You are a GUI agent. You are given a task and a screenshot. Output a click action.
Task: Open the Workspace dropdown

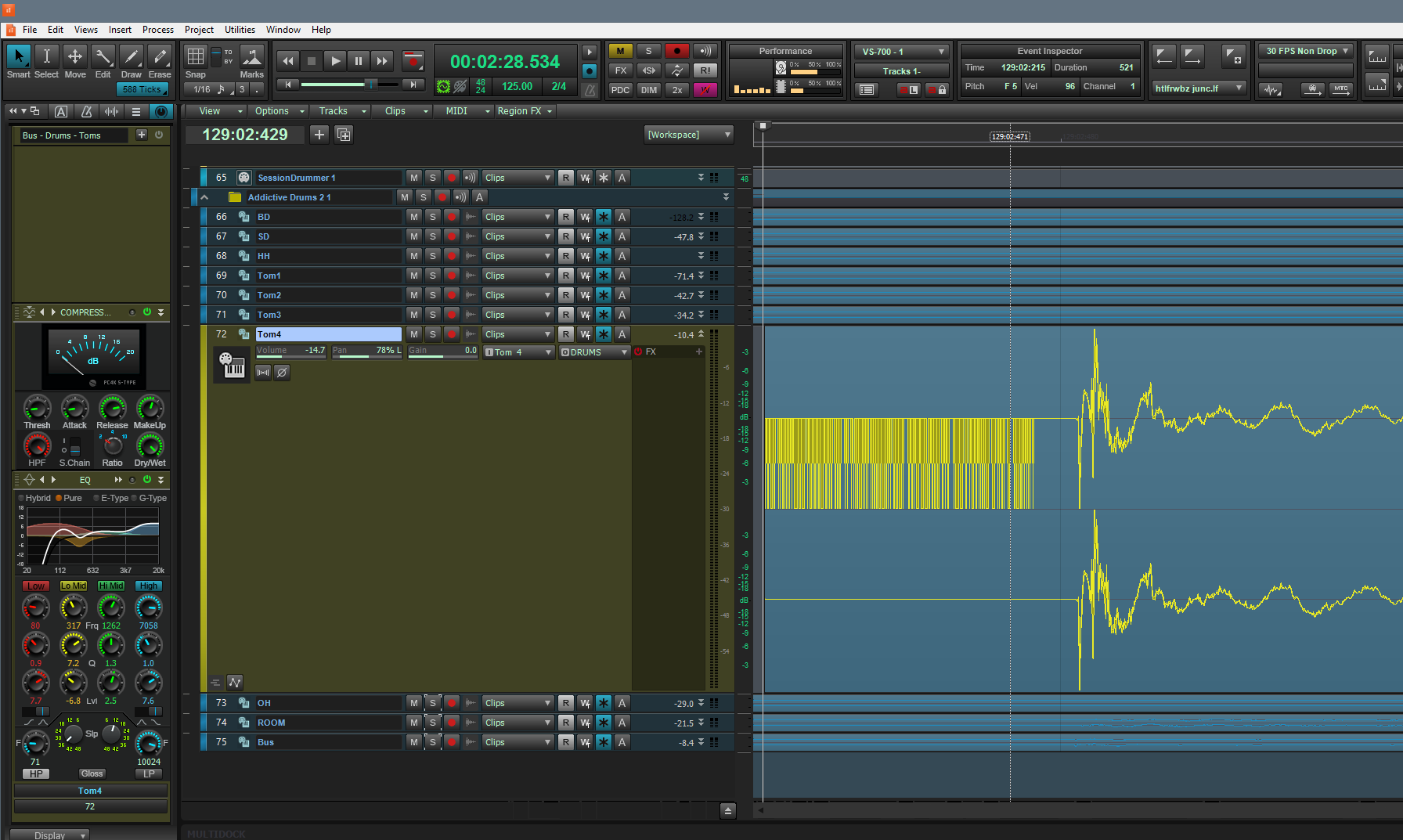click(x=689, y=135)
